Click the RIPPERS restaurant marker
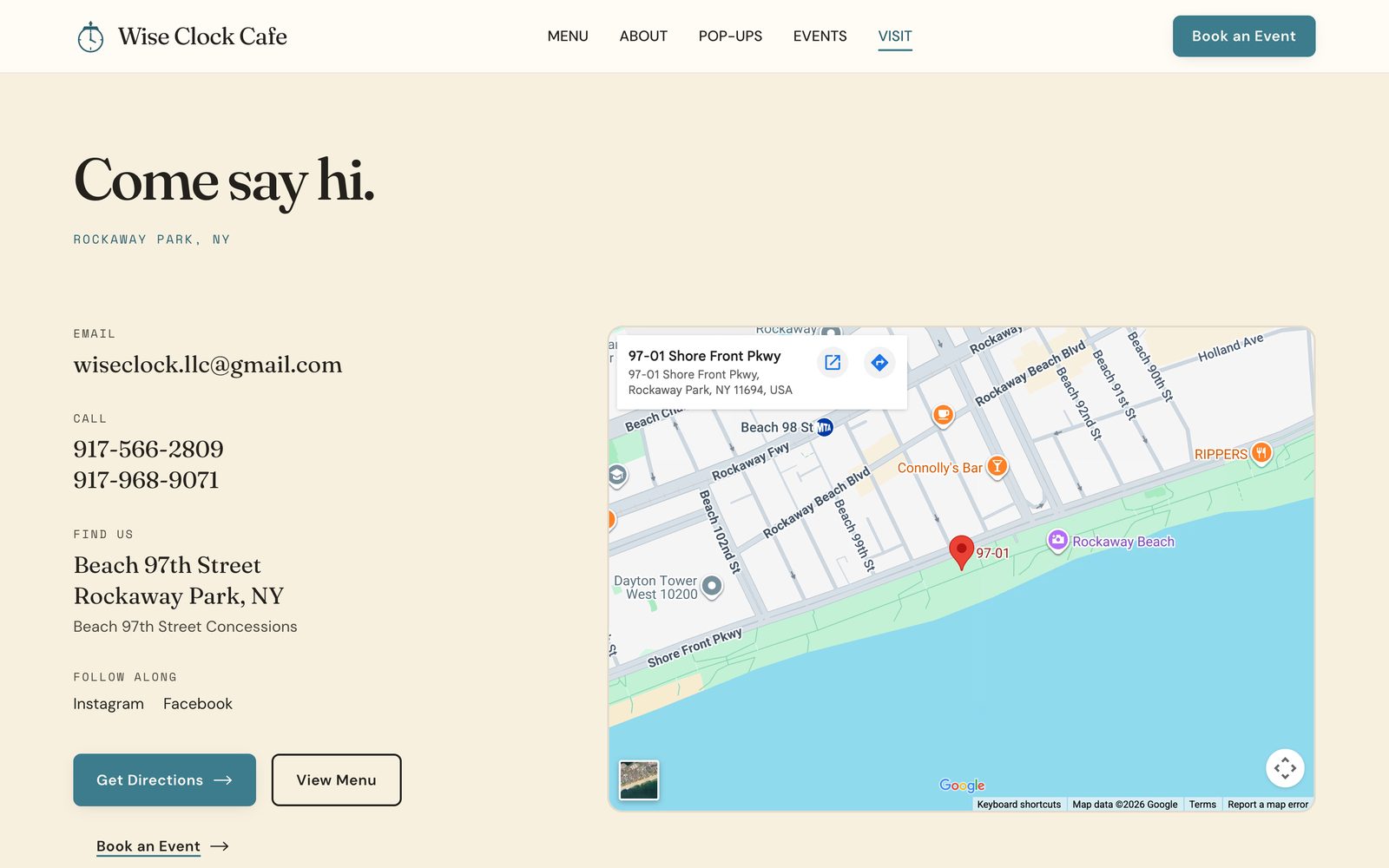 coord(1261,453)
